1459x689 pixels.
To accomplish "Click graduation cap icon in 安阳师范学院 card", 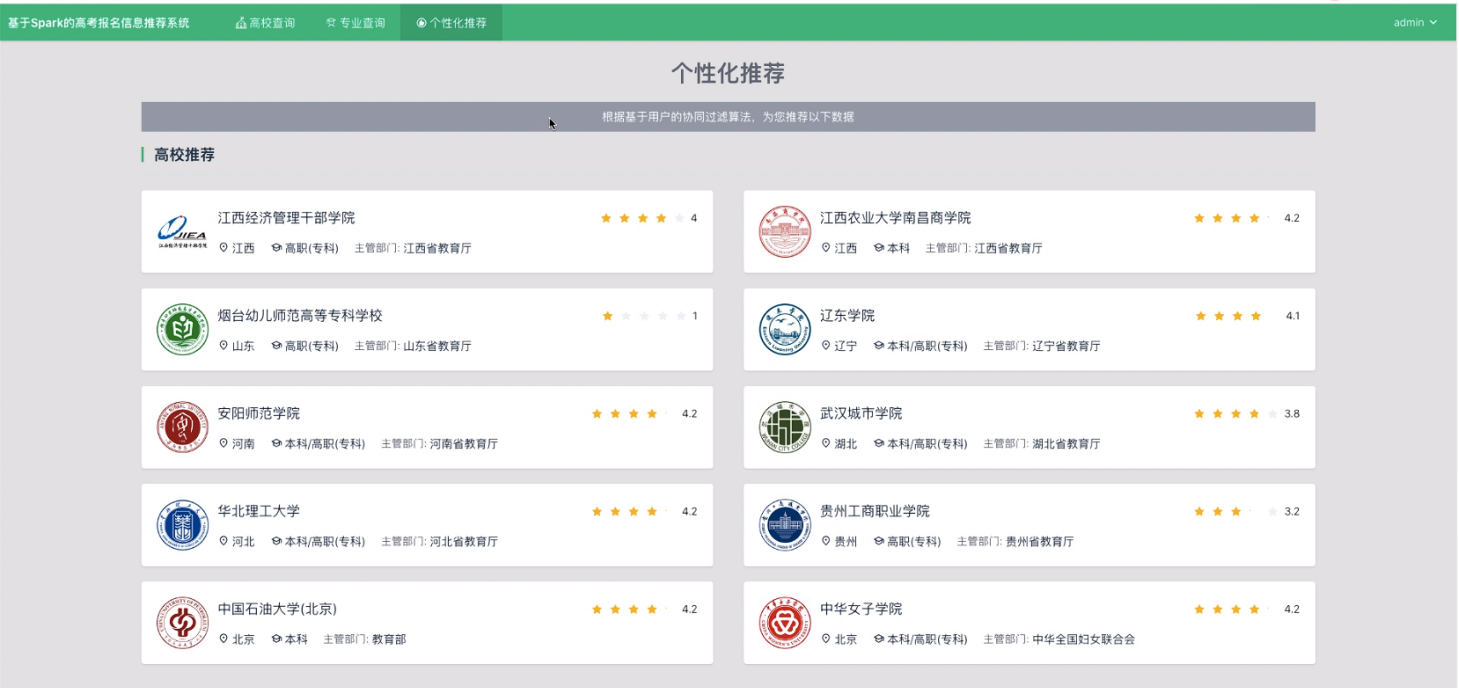I will click(x=276, y=444).
